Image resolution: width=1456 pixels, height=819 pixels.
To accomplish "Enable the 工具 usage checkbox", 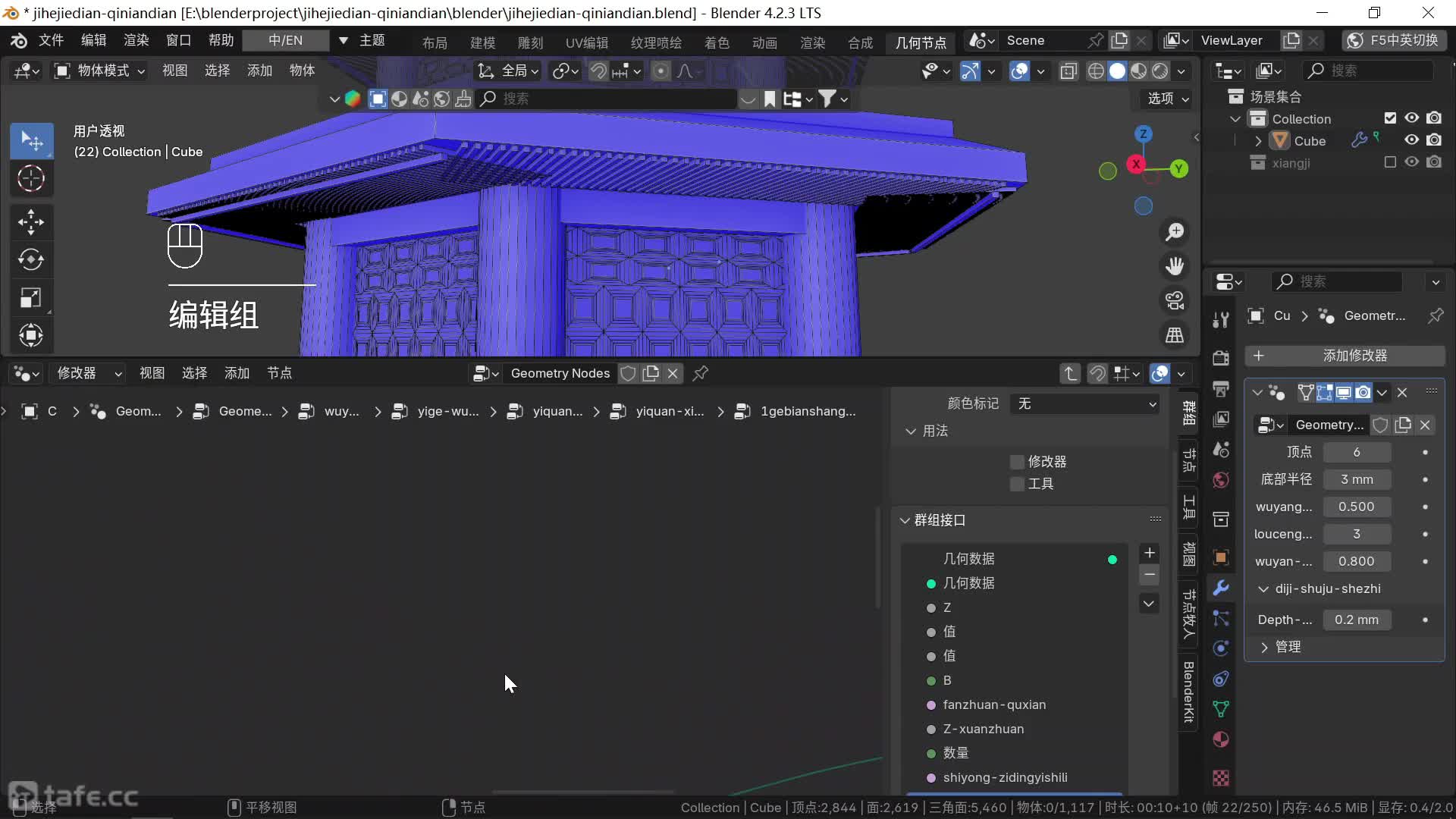I will pos(1017,484).
